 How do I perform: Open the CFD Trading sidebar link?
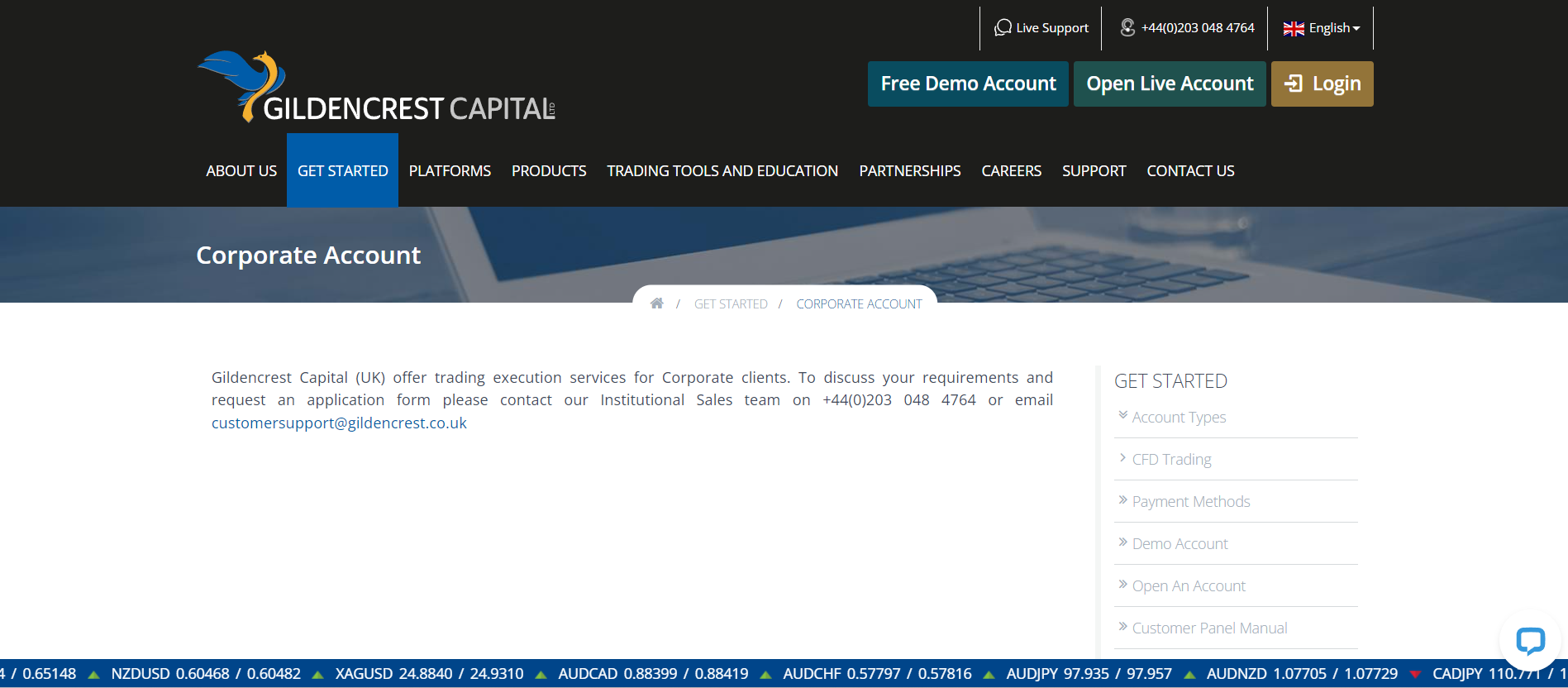pyautogui.click(x=1171, y=459)
